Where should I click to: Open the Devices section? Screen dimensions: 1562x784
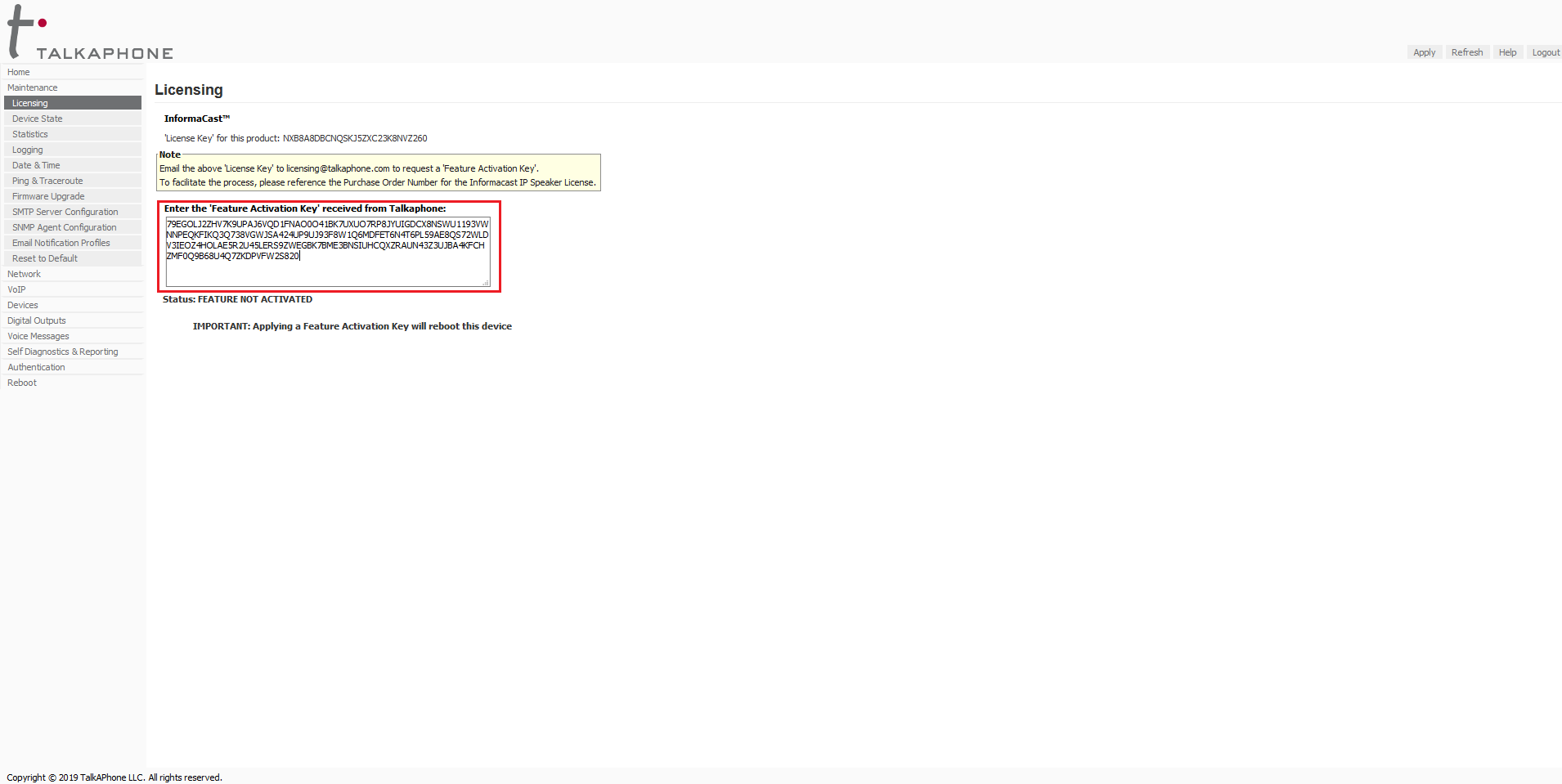(73, 305)
